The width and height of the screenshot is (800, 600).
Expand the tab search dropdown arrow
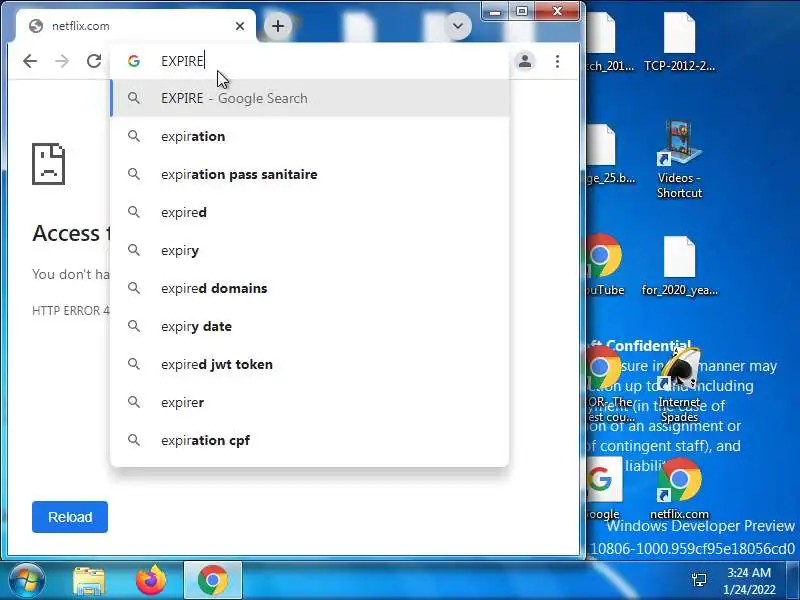458,26
